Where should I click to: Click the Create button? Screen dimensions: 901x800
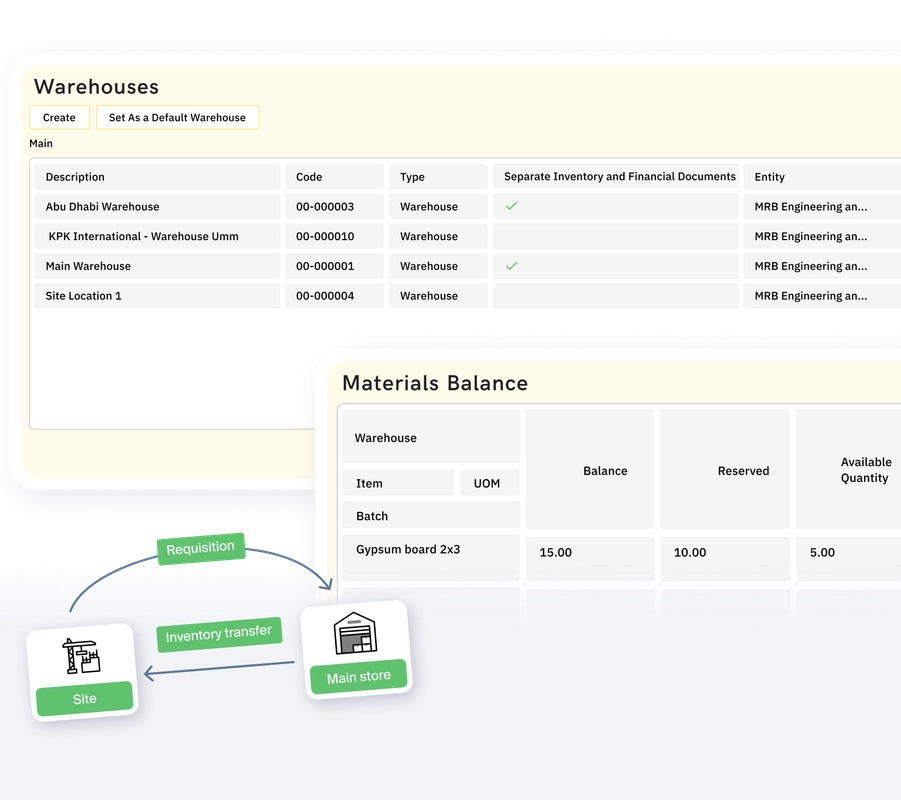(x=59, y=117)
